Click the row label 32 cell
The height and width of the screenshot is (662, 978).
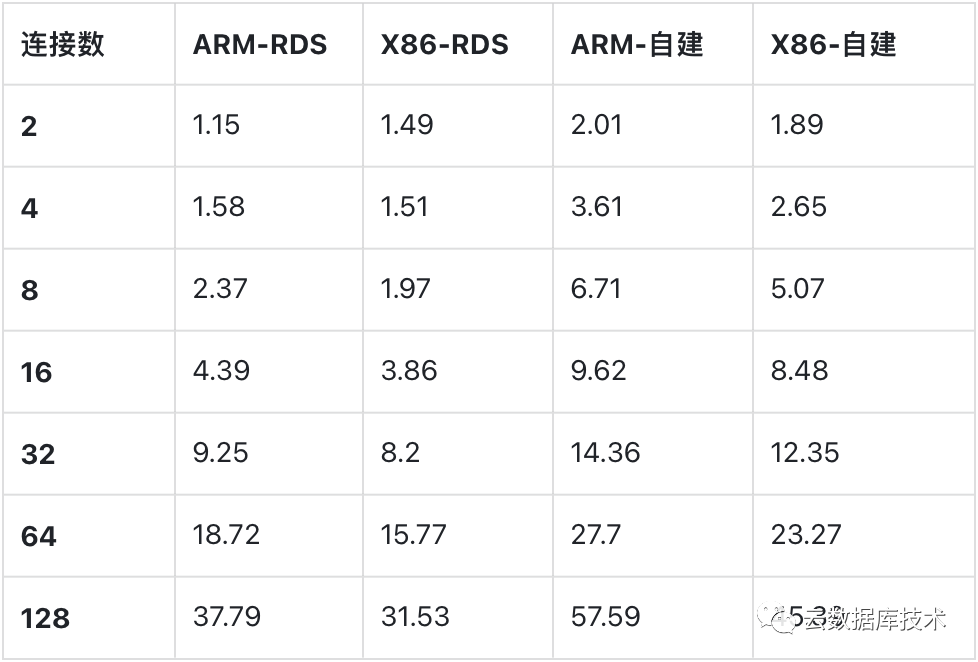[x=38, y=454]
